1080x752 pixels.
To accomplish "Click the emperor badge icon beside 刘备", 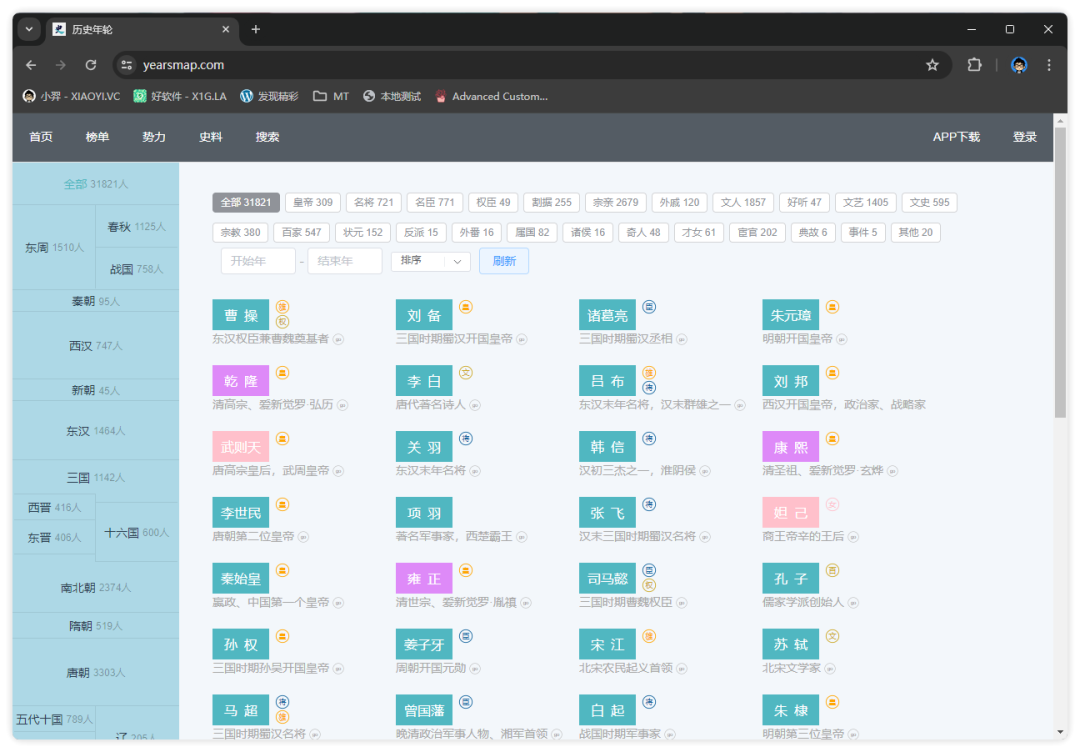I will (466, 307).
